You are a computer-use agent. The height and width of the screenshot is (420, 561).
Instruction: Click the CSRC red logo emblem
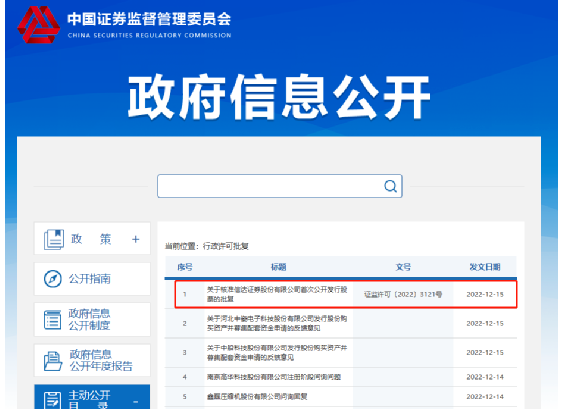[39, 24]
